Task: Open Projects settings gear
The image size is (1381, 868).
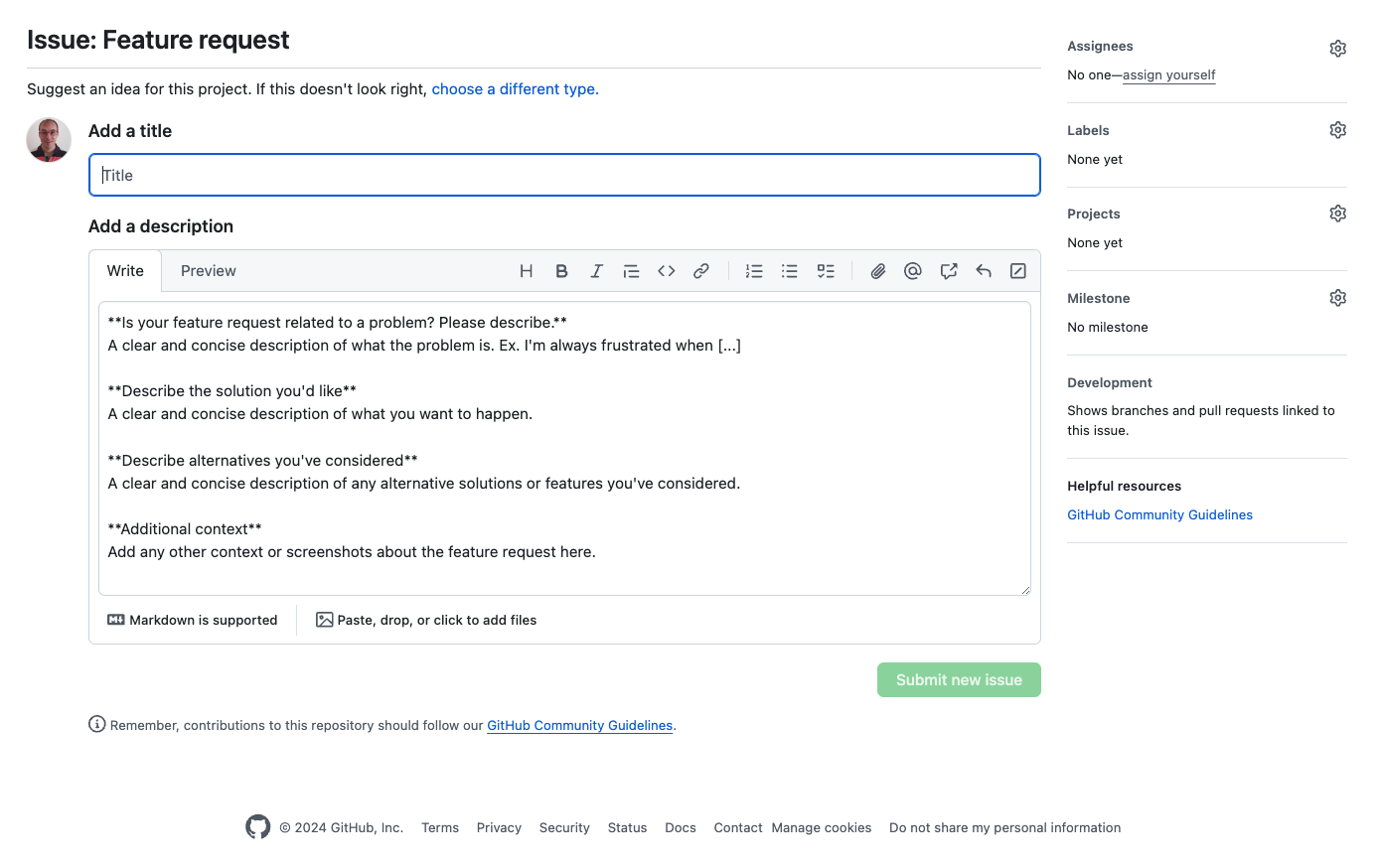Action: click(1338, 214)
